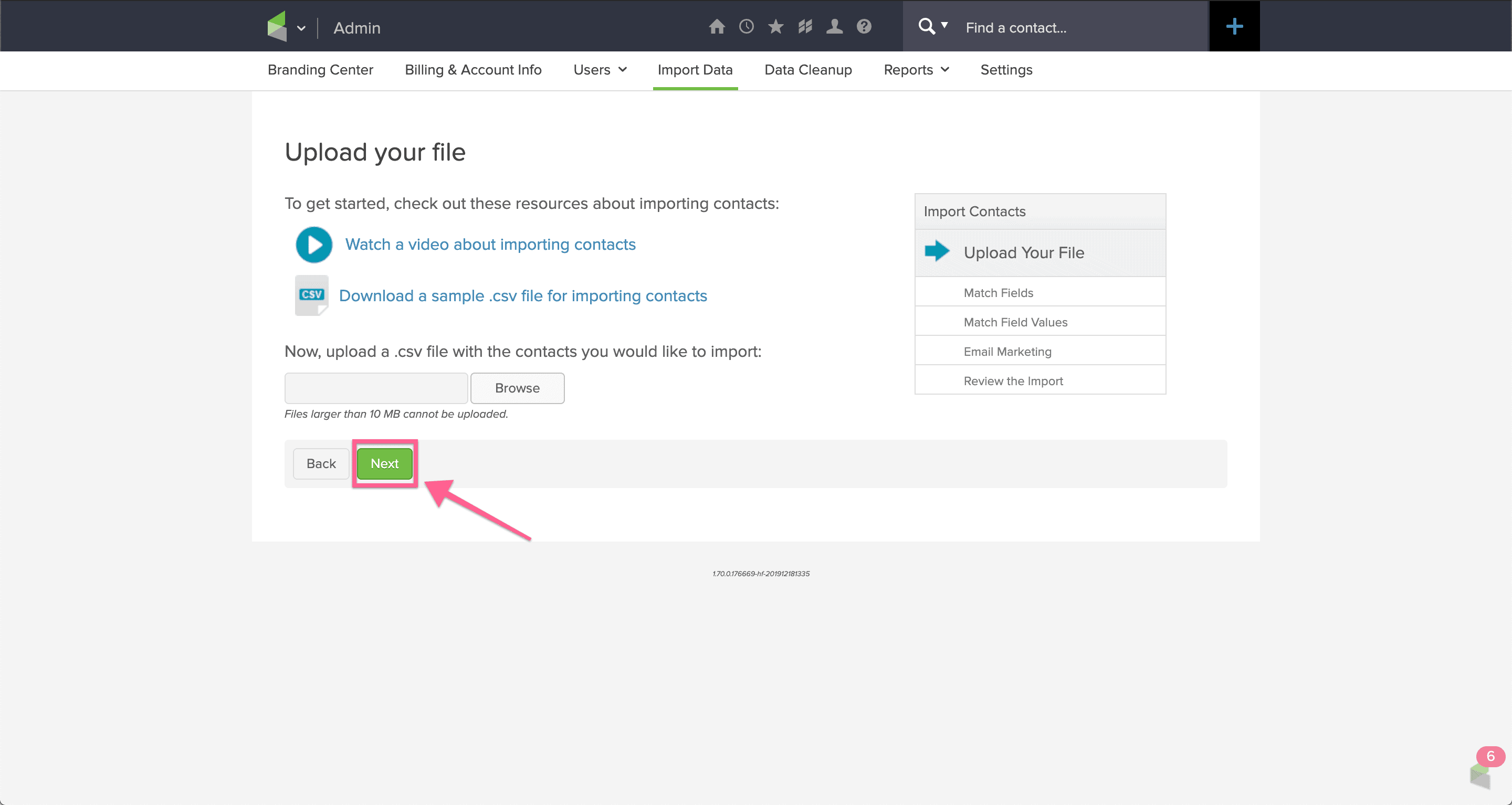1512x805 pixels.
Task: Click the Admin title in header
Action: click(x=357, y=28)
